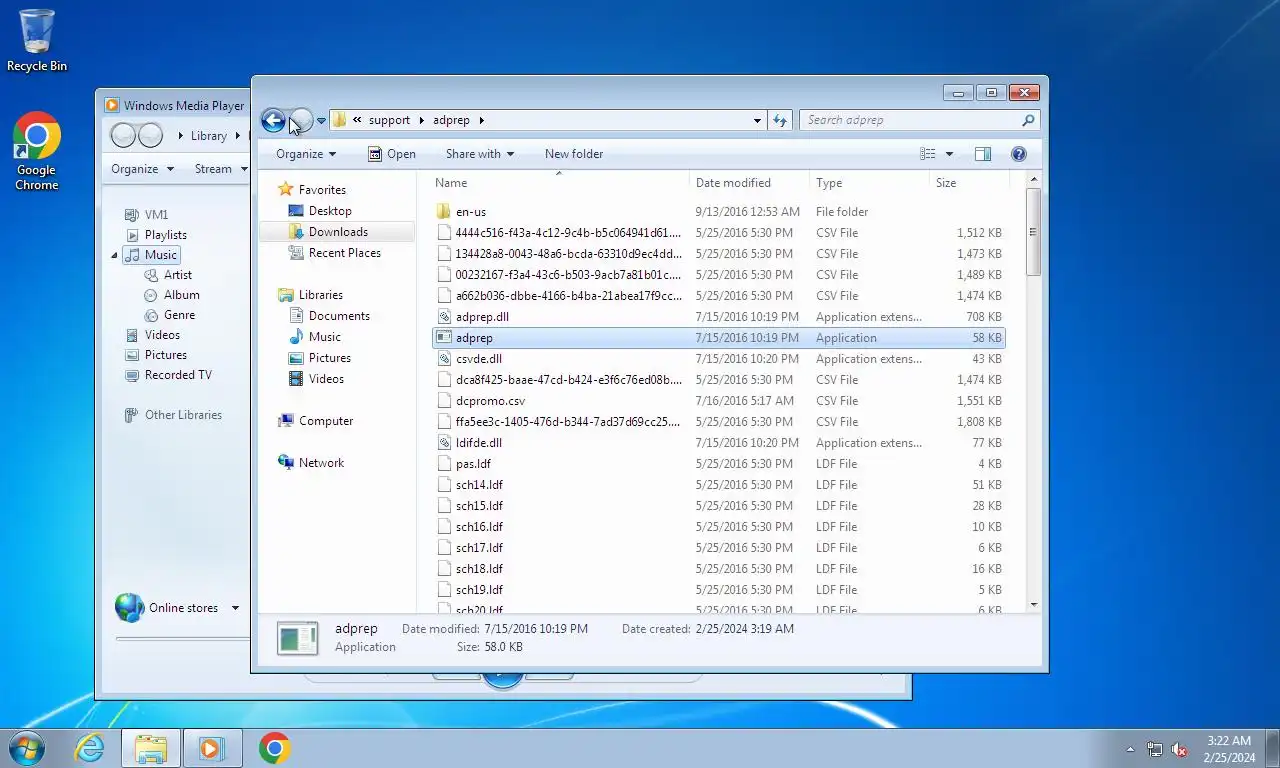Launch Internet Explorer from taskbar
This screenshot has height=768, width=1280.
point(90,748)
